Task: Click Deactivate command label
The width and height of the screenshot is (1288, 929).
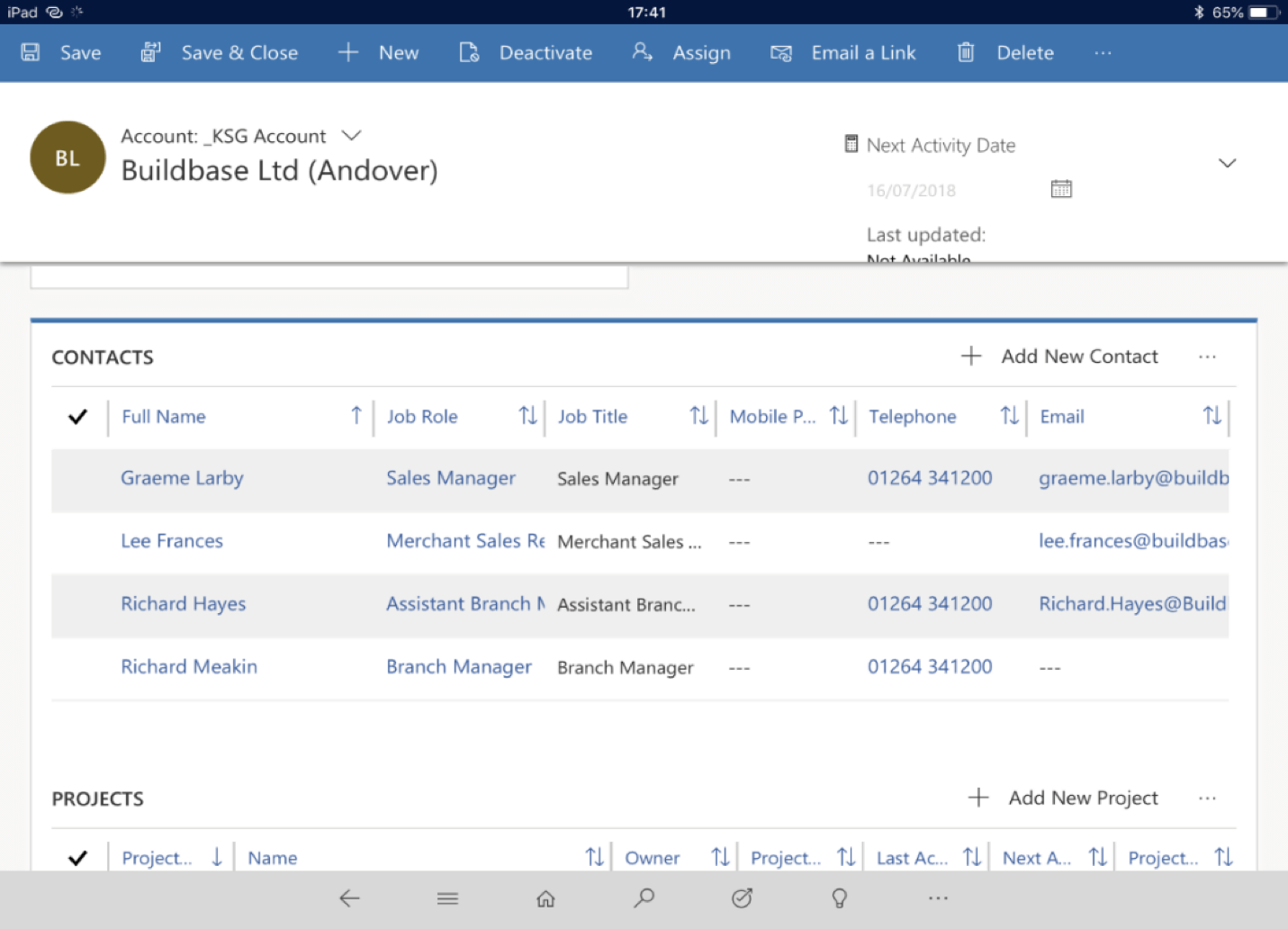Action: click(x=545, y=53)
